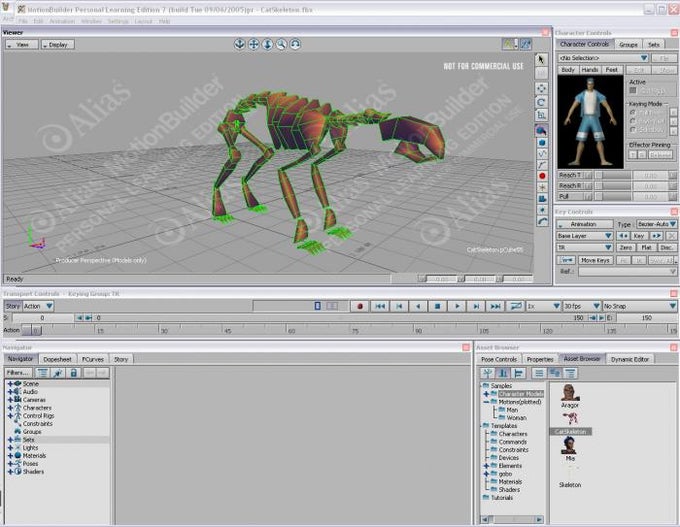680x527 pixels.
Task: Click the pin icon in Navigator toolbar
Action: point(58,373)
